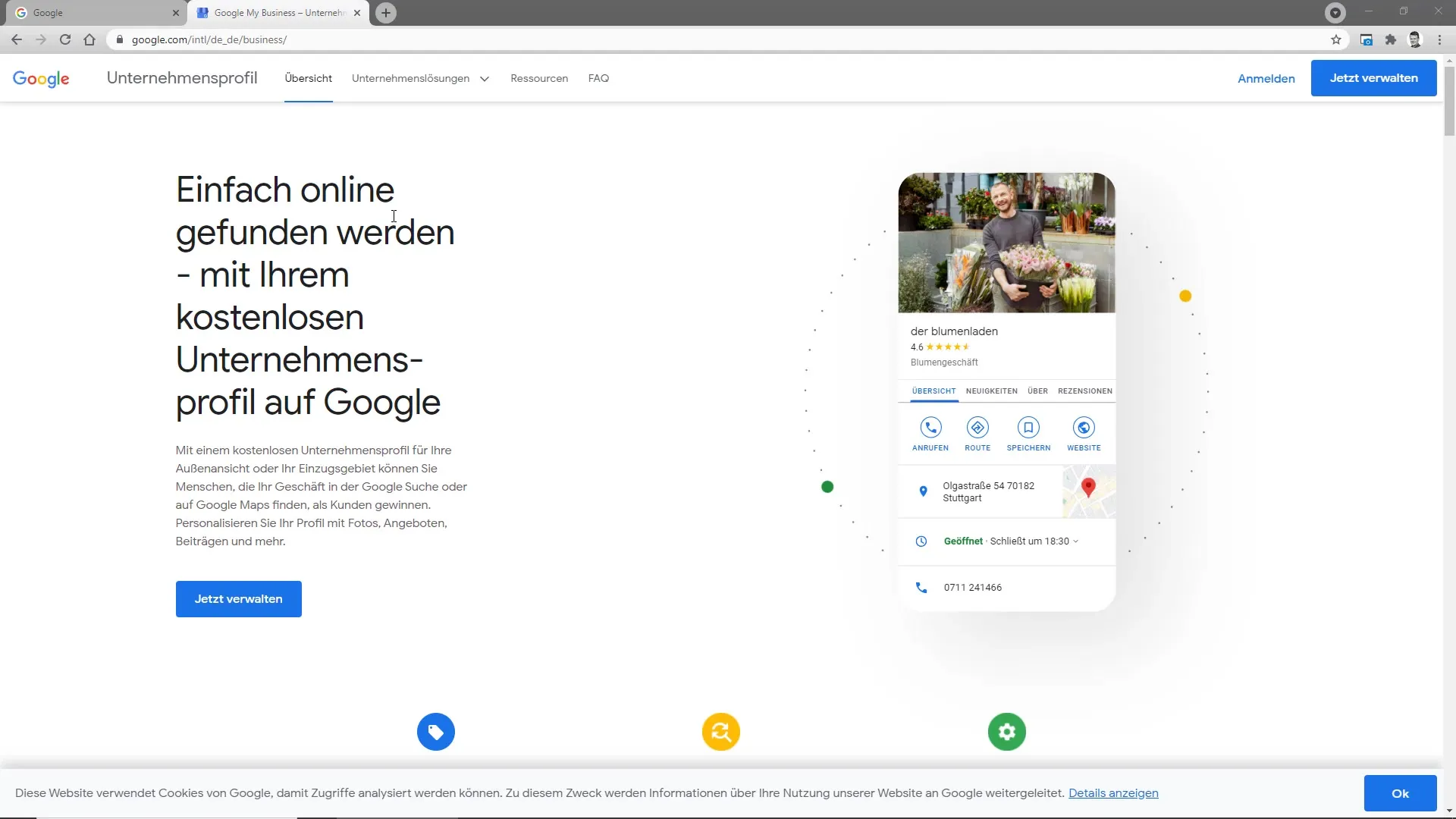Click the florist photo on the card

tap(1006, 243)
